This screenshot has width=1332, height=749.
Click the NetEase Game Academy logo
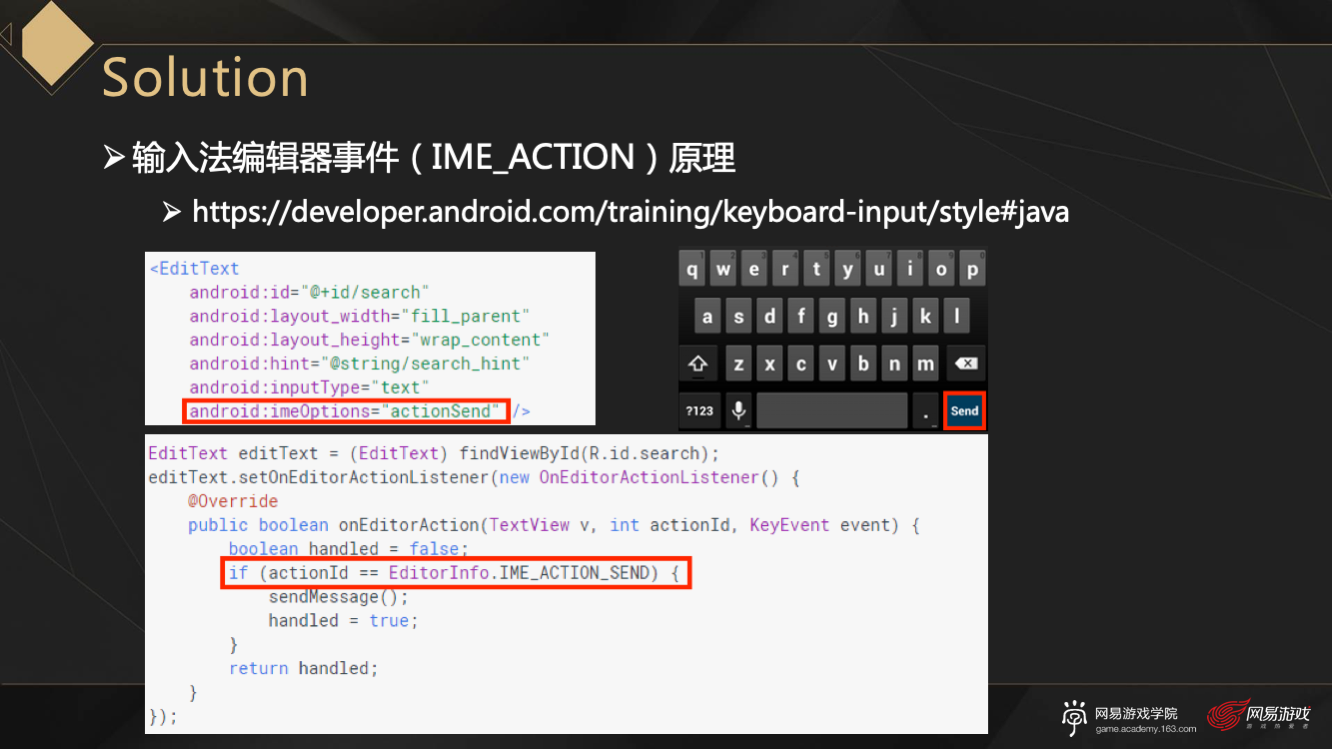pos(1130,718)
